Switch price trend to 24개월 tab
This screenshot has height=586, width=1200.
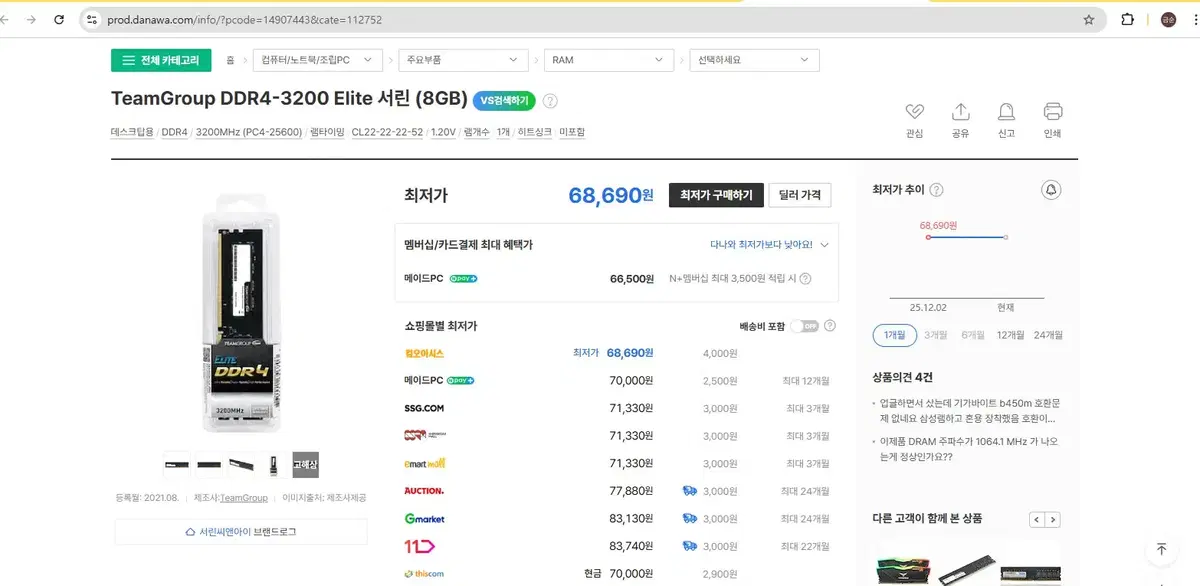click(x=1049, y=335)
